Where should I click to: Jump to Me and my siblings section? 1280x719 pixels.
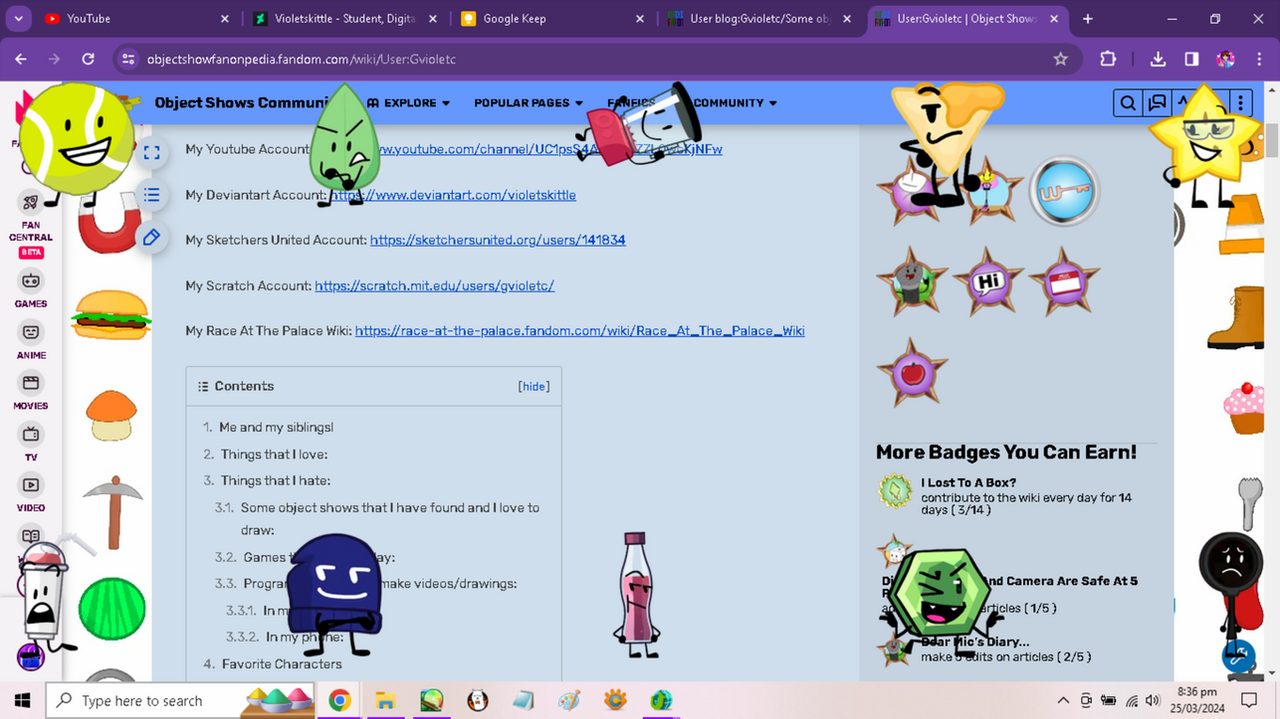coord(276,427)
